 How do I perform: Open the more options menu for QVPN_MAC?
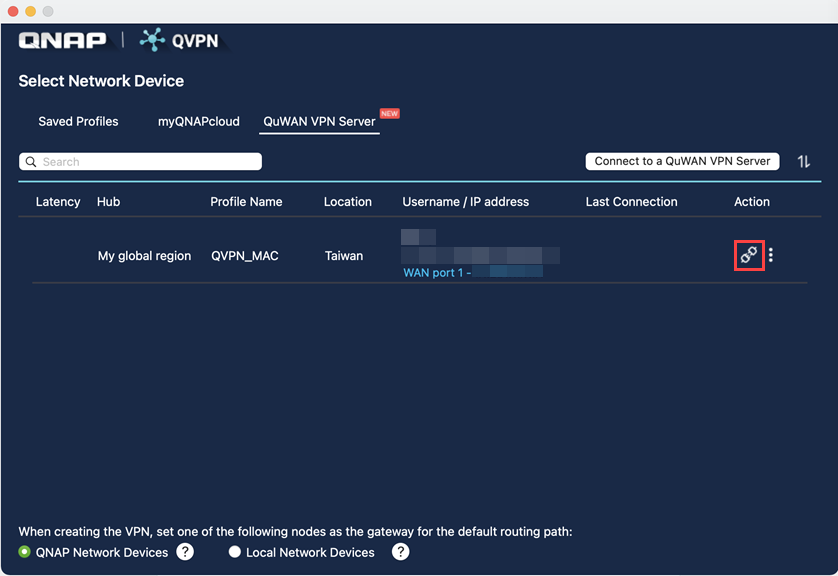(771, 255)
